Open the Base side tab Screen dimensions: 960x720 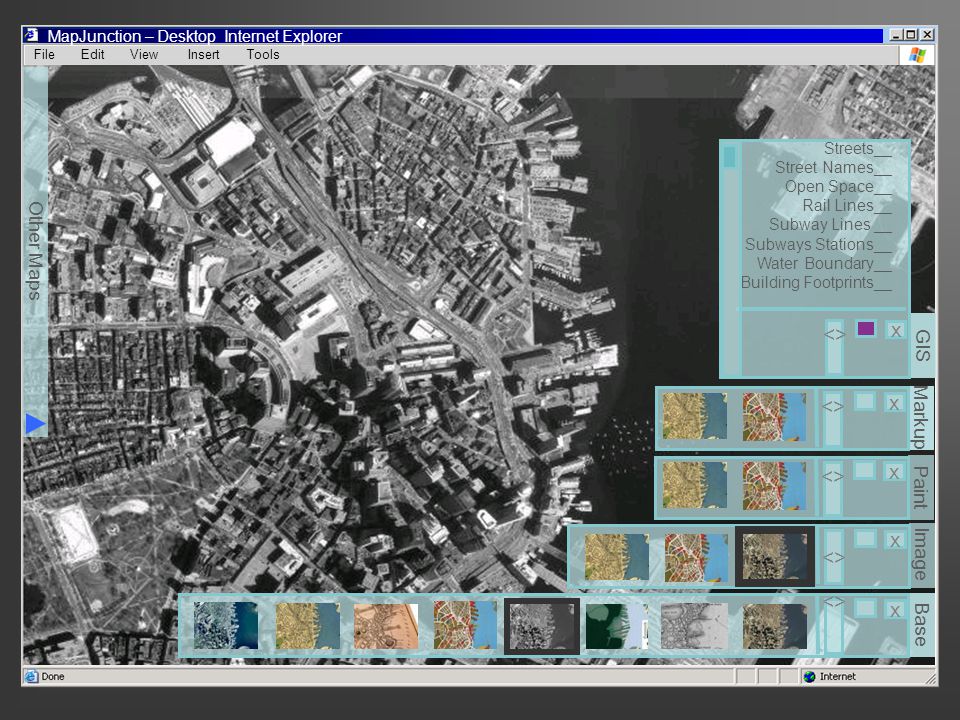pyautogui.click(x=922, y=624)
